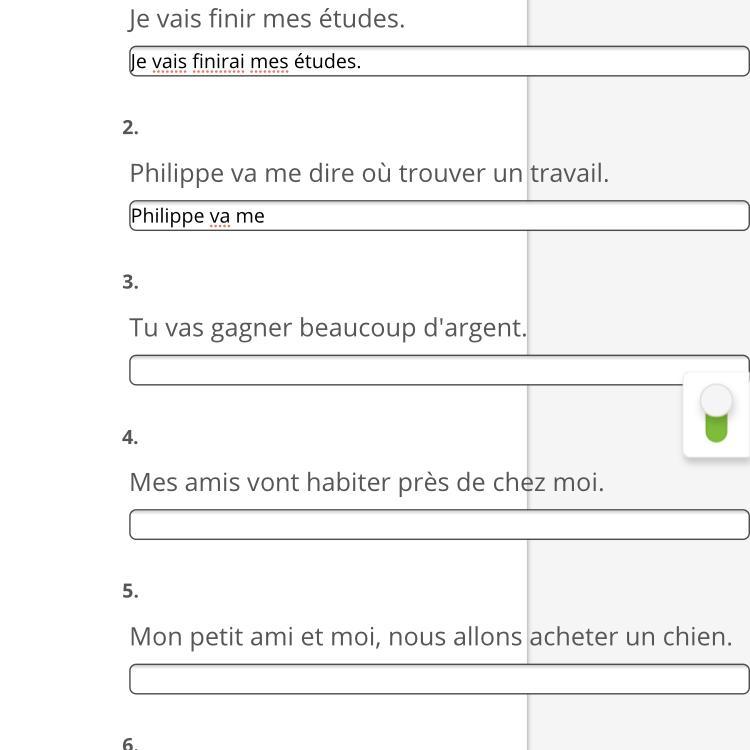The width and height of the screenshot is (750, 750).
Task: Place cursor on "études." in the first answer field
Action: [x=327, y=62]
